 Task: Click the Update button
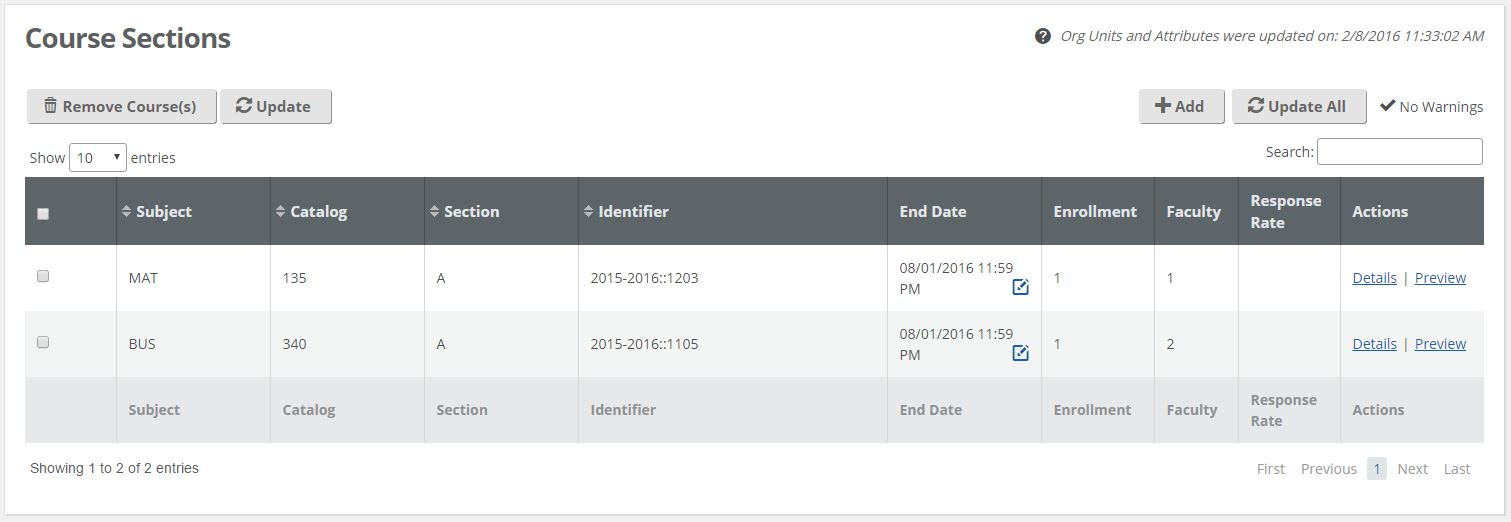point(276,107)
